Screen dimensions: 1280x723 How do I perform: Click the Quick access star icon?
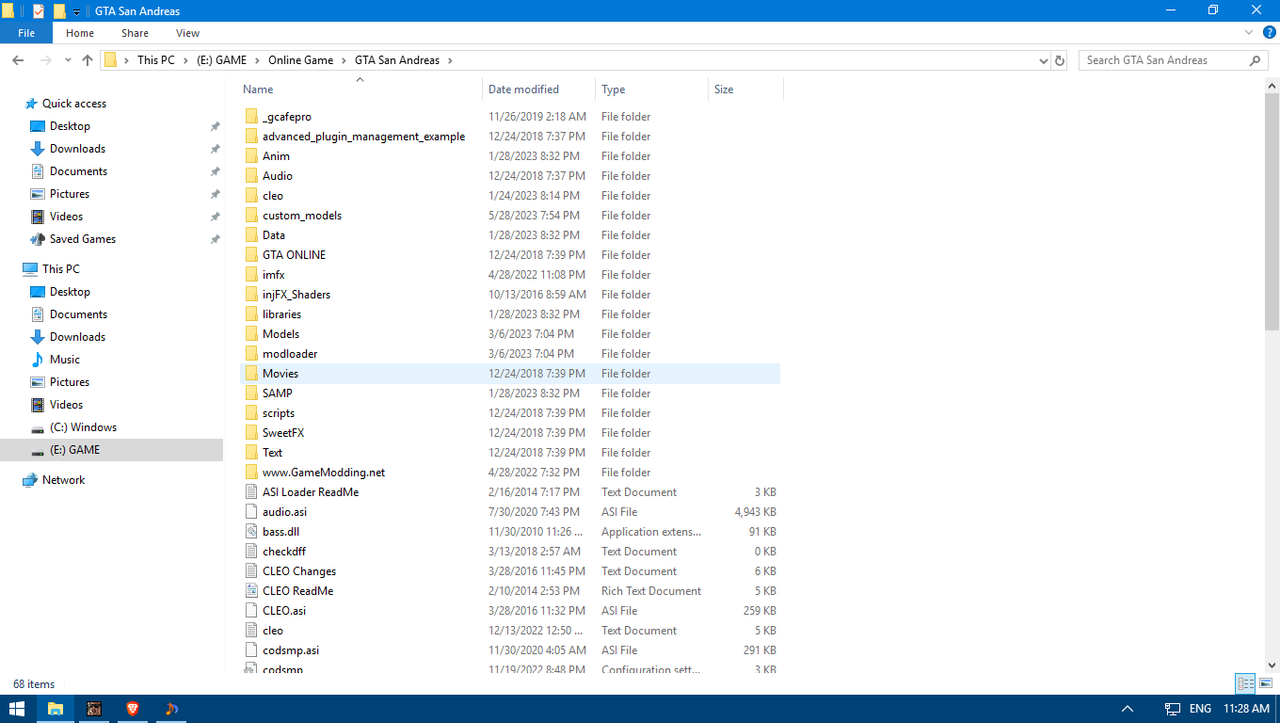[31, 103]
